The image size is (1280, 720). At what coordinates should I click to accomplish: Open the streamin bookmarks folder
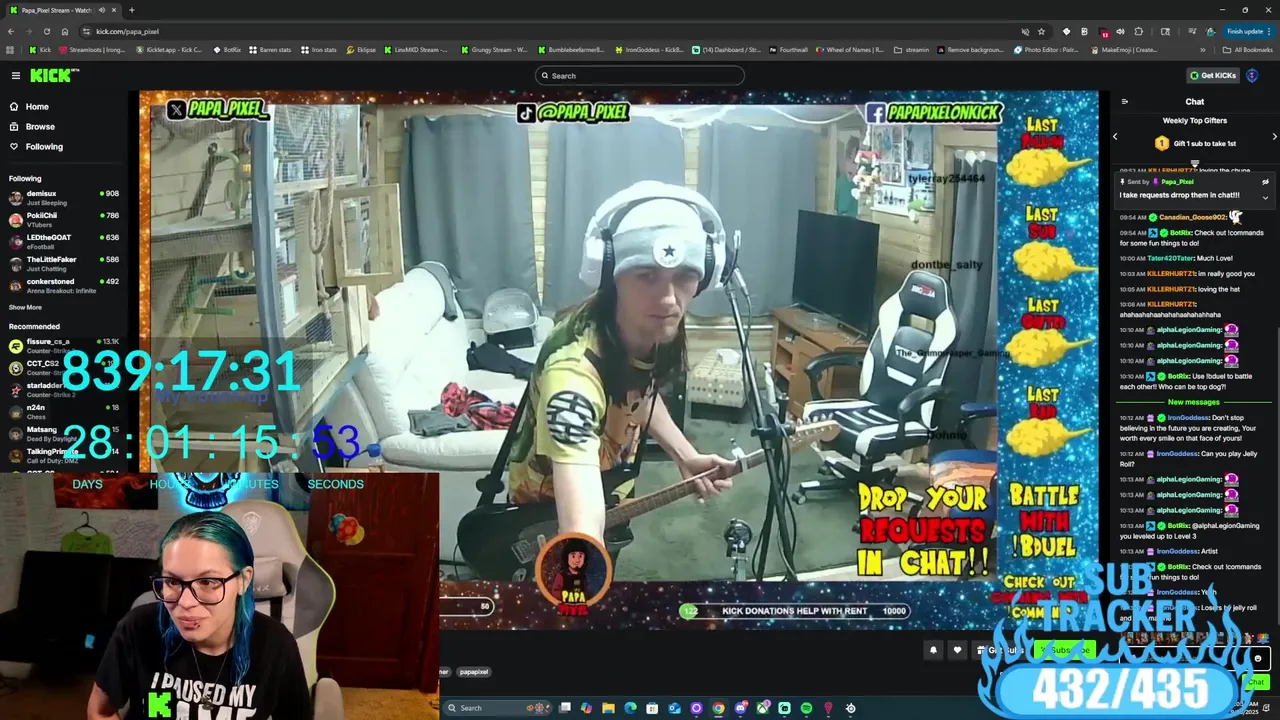pyautogui.click(x=911, y=49)
